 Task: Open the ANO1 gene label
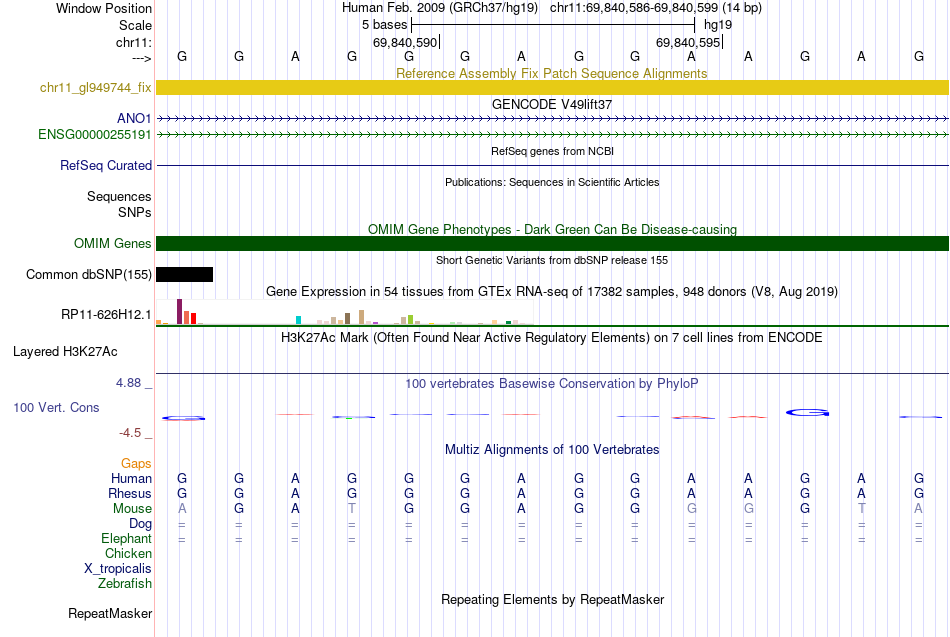click(134, 118)
